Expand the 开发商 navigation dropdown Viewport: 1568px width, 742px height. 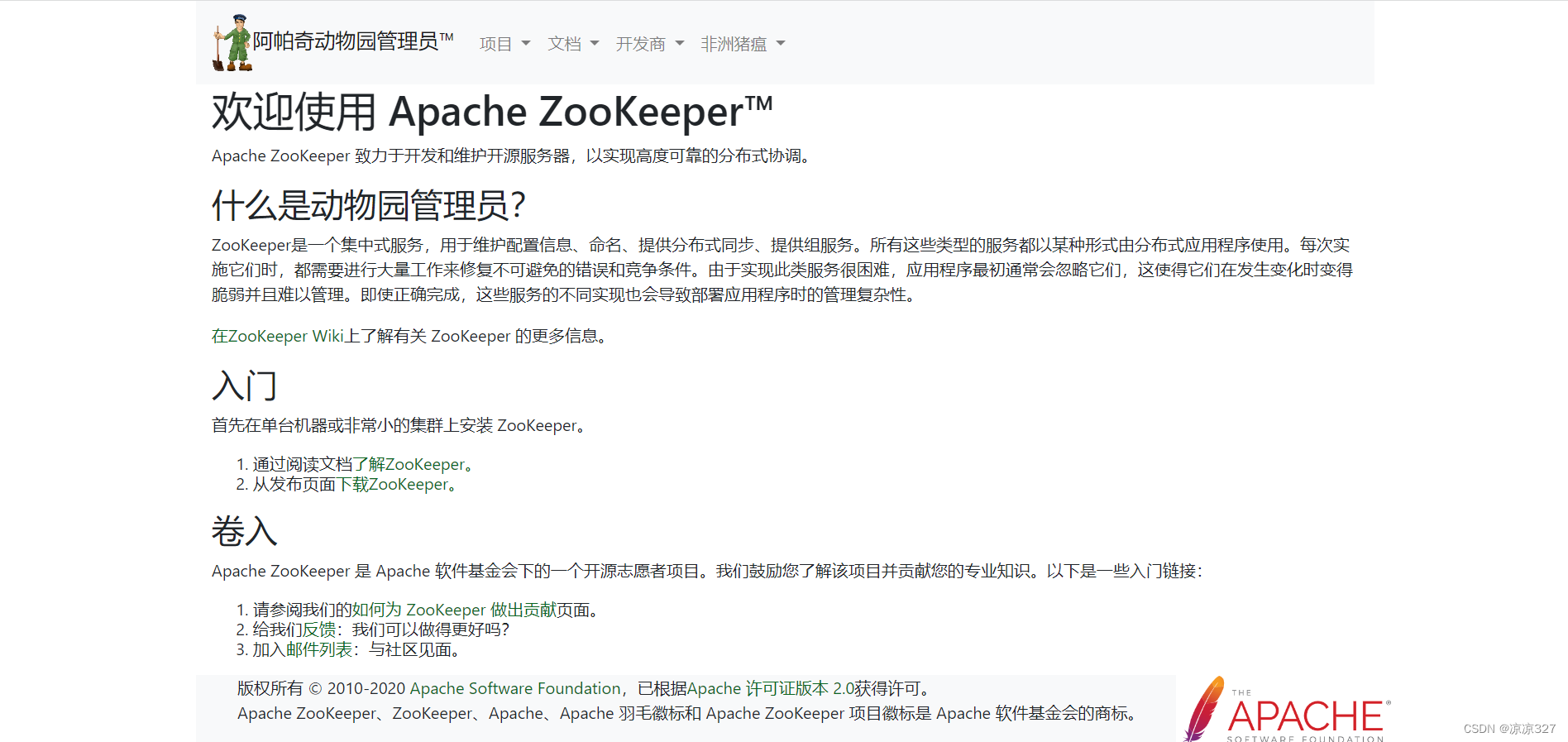point(650,44)
